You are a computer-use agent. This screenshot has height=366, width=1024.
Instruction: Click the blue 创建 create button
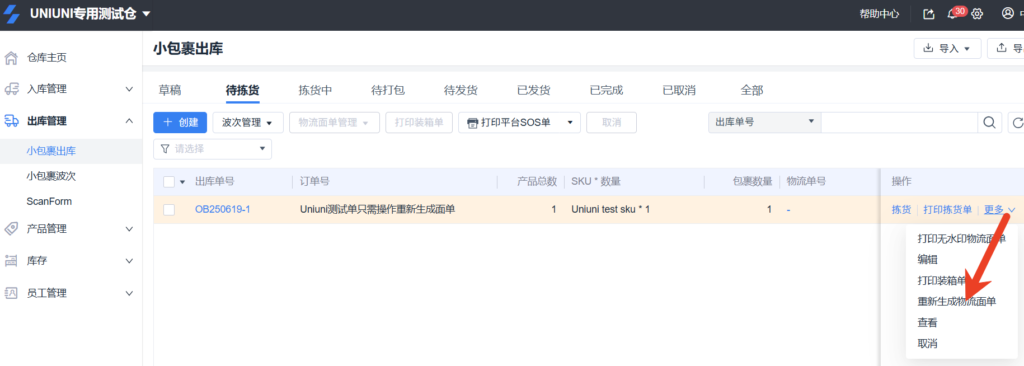[x=180, y=122]
